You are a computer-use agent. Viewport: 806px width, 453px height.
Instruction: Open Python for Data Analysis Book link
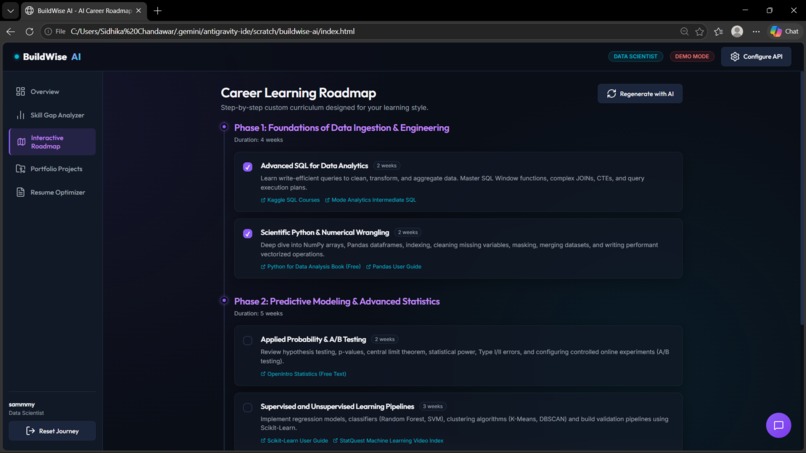click(x=310, y=267)
